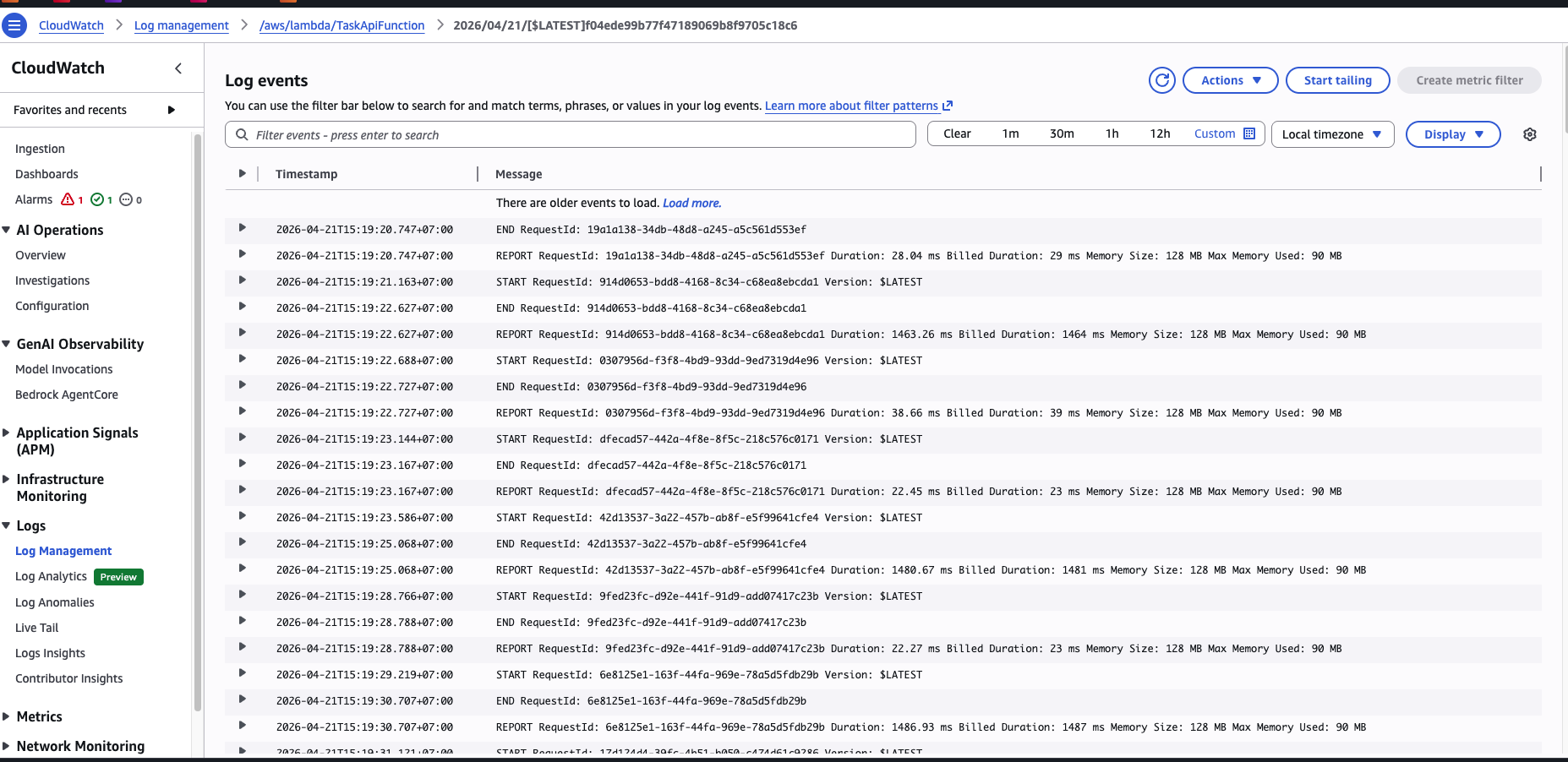Refresh the log events list
This screenshot has width=1568, height=762.
1161,79
